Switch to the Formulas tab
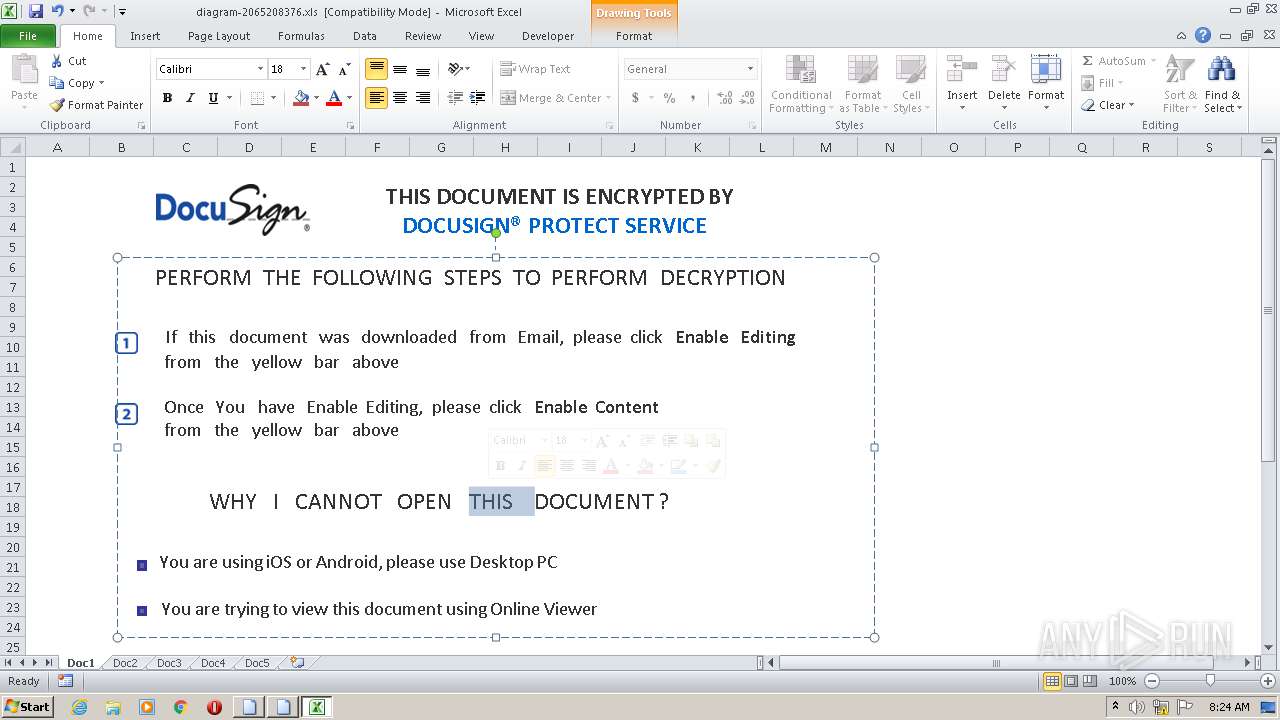 coord(301,36)
